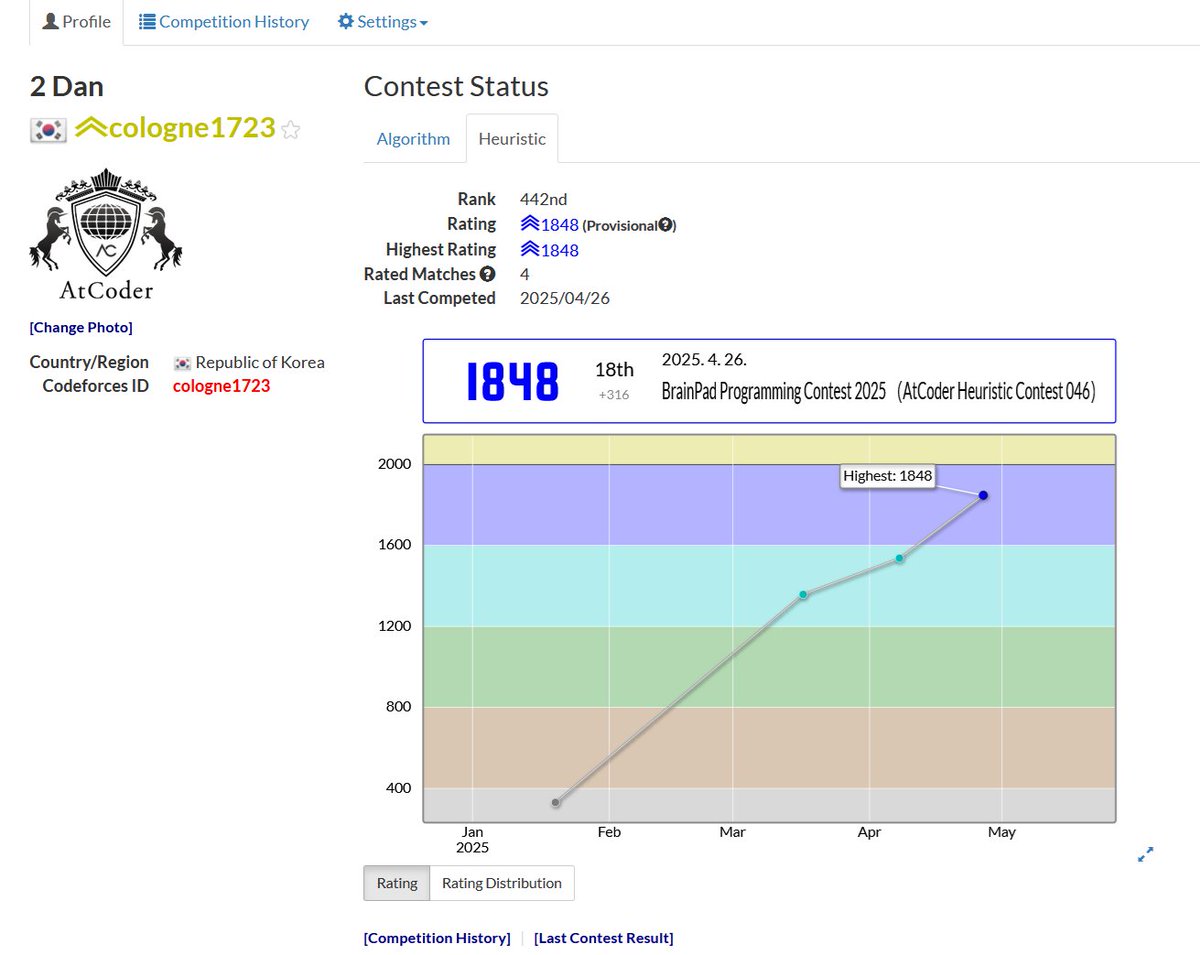Viewport: 1200px width, 955px height.
Task: Click the small flag next to Republic of Korea
Action: point(182,363)
